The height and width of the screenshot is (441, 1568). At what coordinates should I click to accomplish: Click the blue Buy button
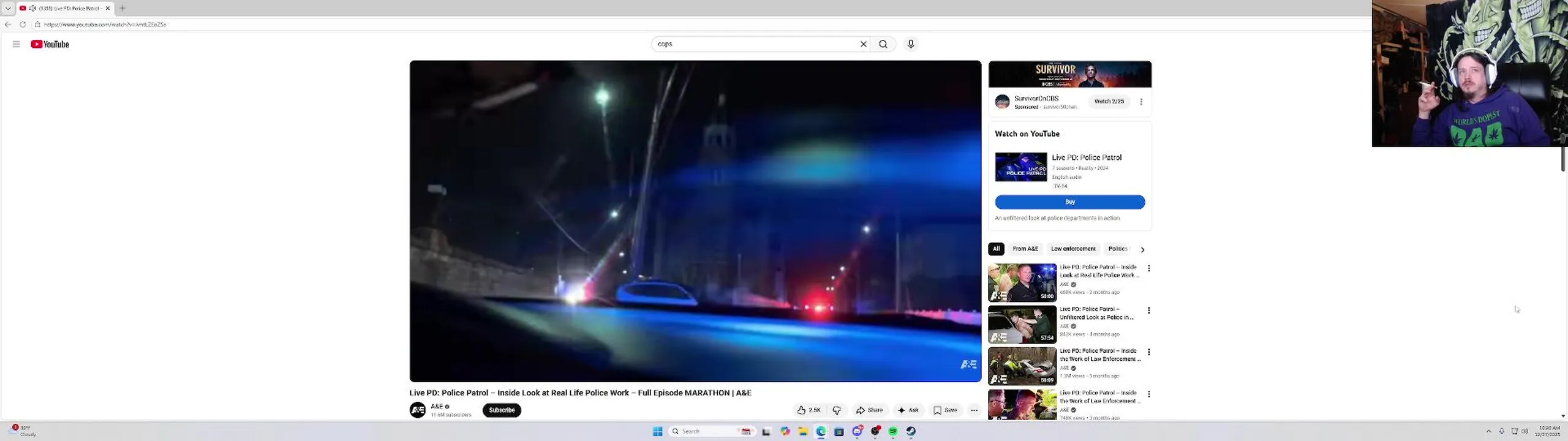(x=1069, y=202)
